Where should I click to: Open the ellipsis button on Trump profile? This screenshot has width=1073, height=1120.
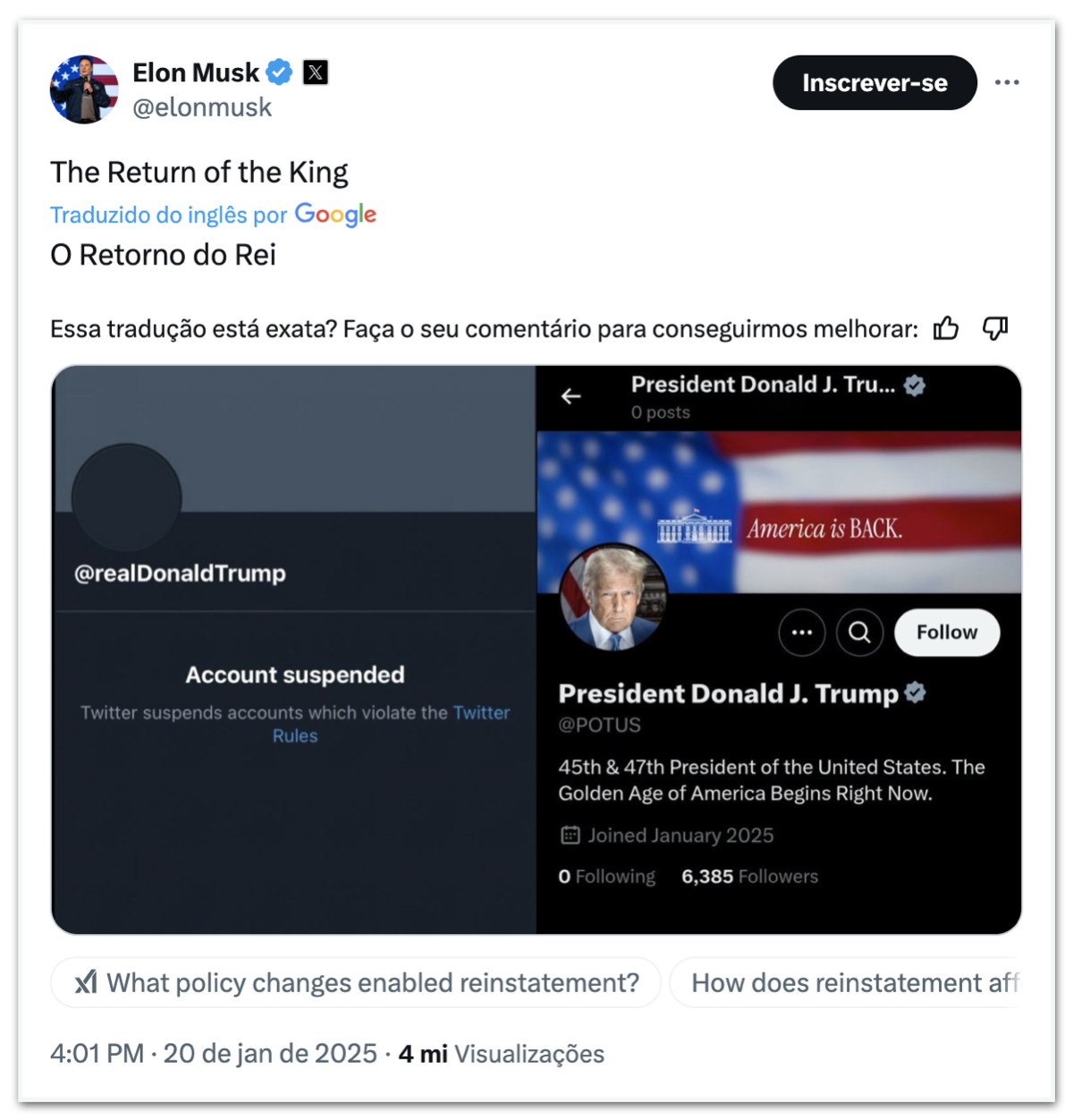pos(802,632)
